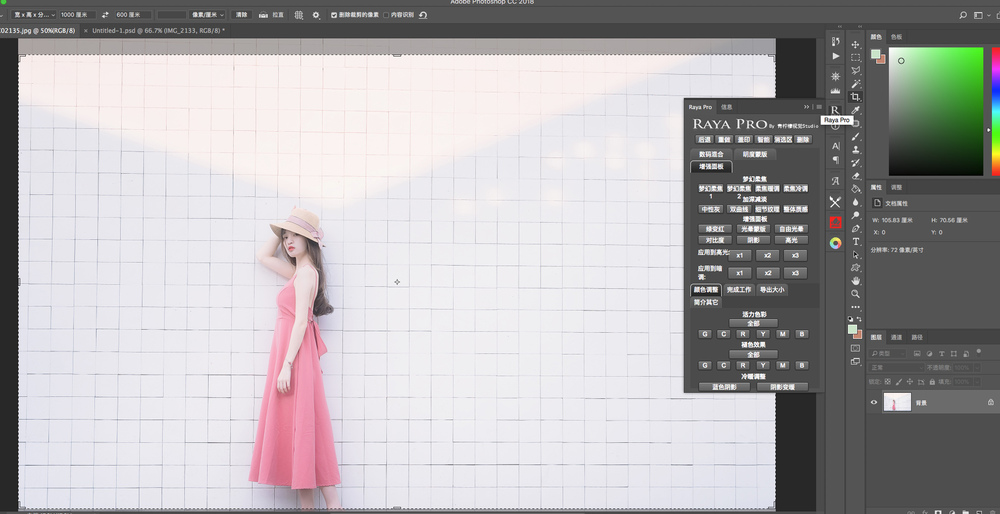Image resolution: width=1000 pixels, height=514 pixels.
Task: Enable the 内容识别 checkbox
Action: pos(386,15)
